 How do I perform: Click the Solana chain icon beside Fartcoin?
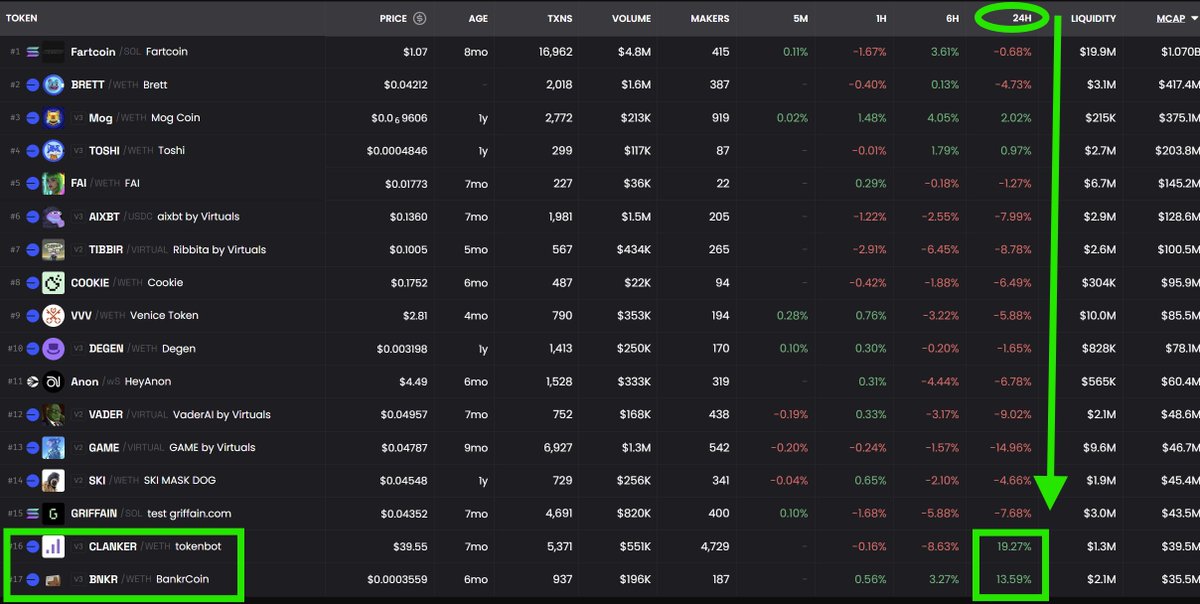[32, 52]
